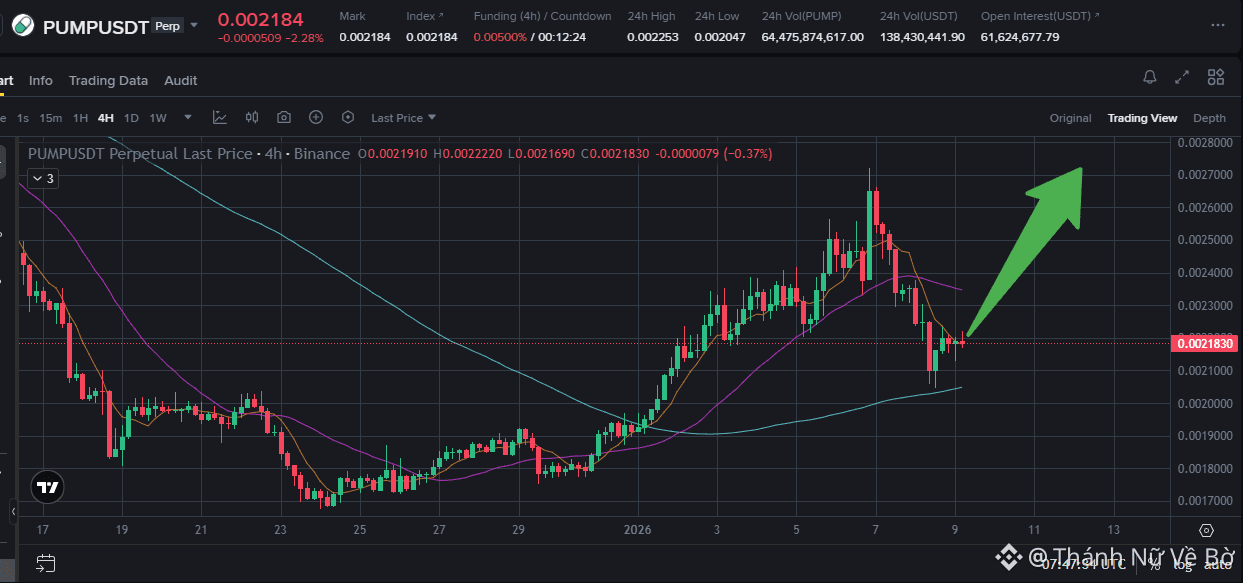Select the 1H interval
1243x583 pixels.
80,118
